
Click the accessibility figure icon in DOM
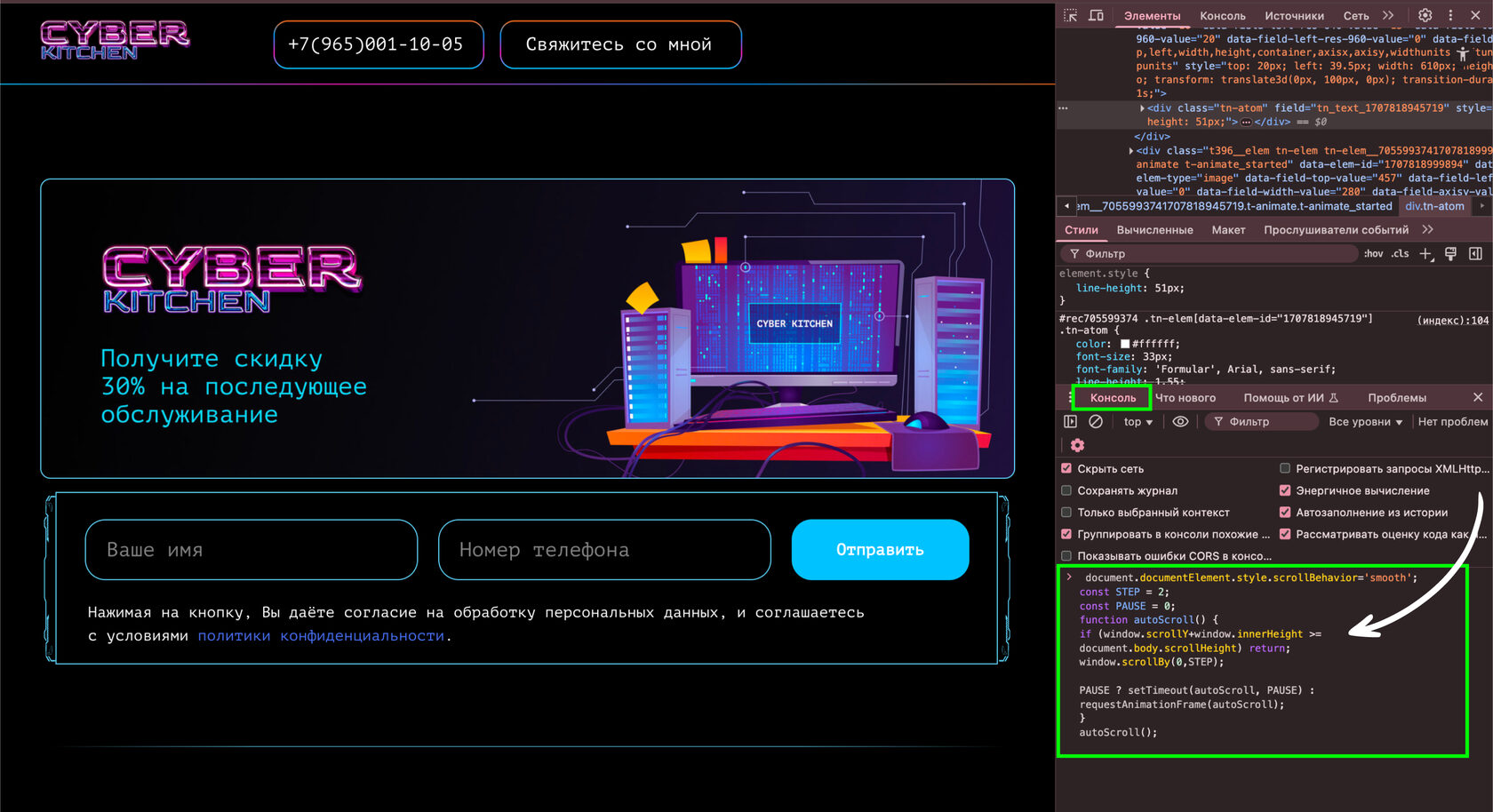(1462, 53)
